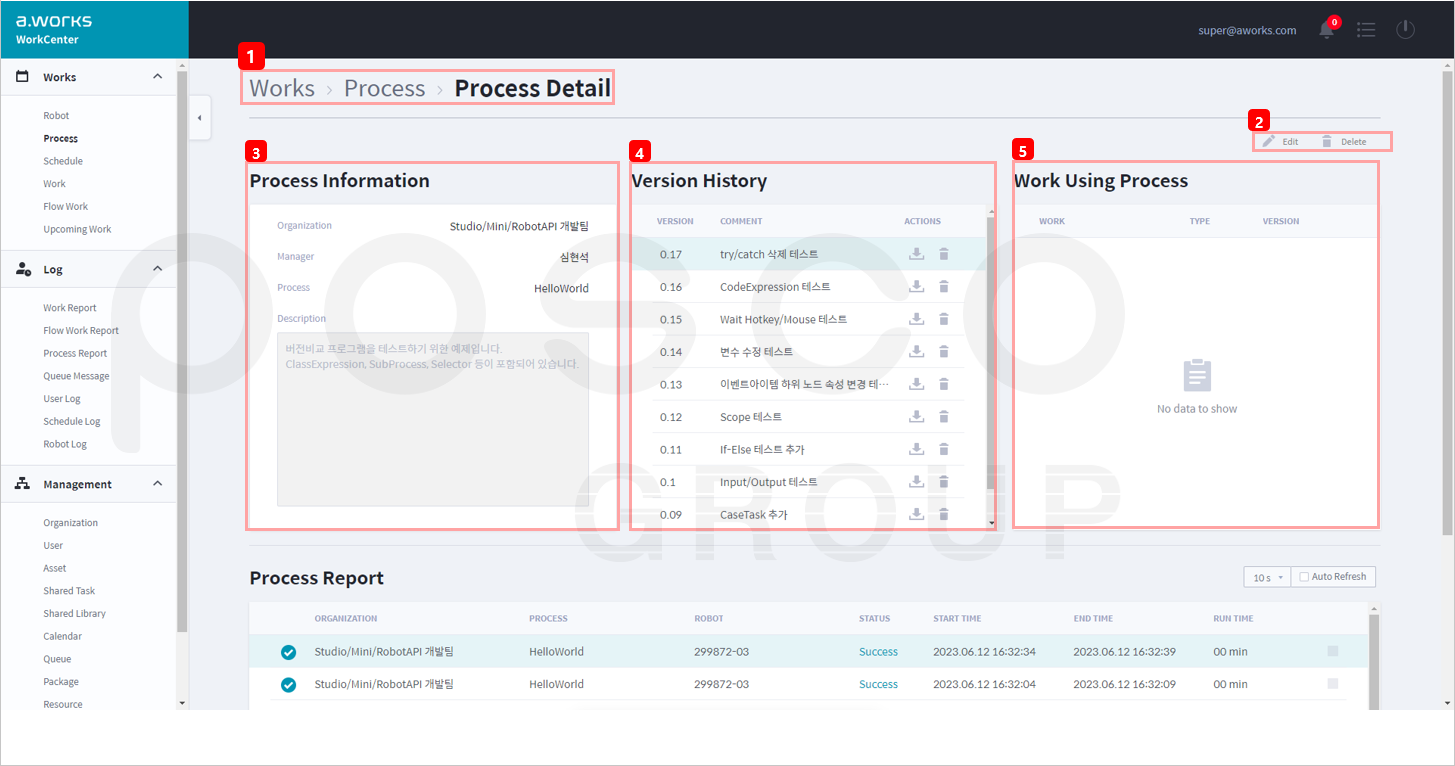Open Queue Message under Log

(76, 376)
